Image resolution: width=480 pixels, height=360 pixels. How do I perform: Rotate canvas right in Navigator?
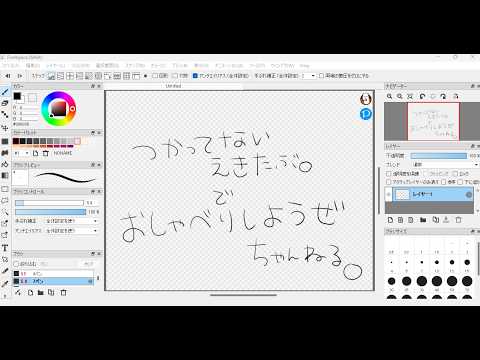[443, 96]
